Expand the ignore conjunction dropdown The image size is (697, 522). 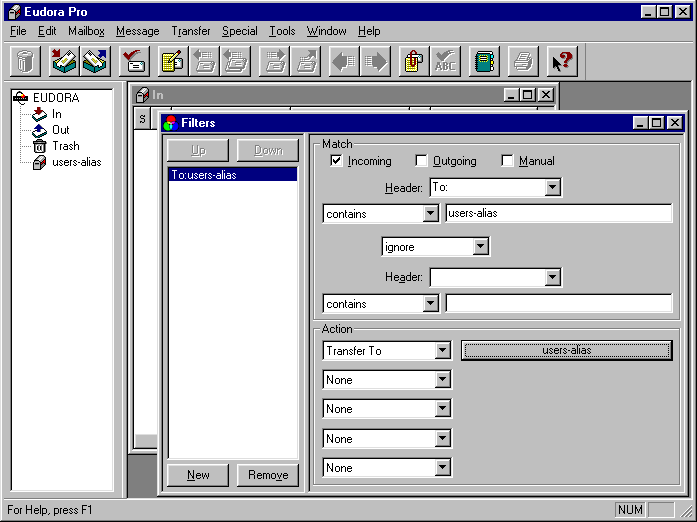pyautogui.click(x=480, y=246)
